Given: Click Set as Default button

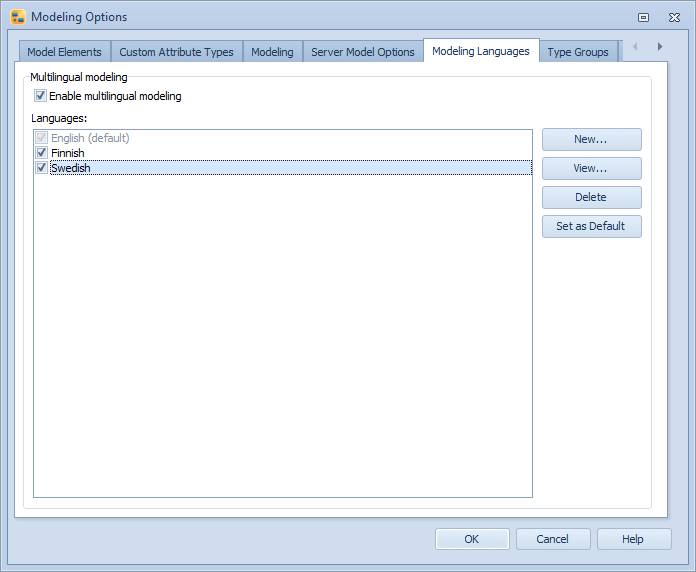Looking at the screenshot, I should (x=592, y=226).
